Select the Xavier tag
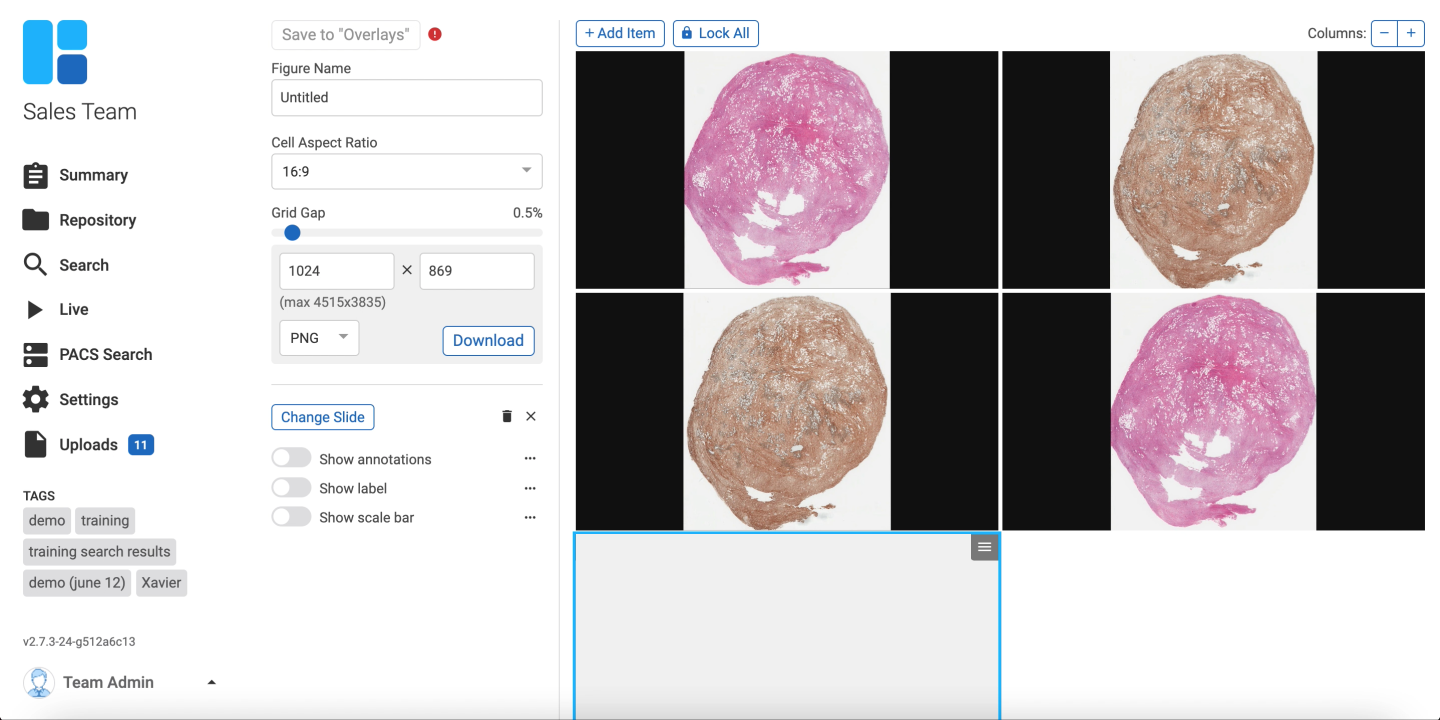This screenshot has width=1440, height=720. [161, 583]
